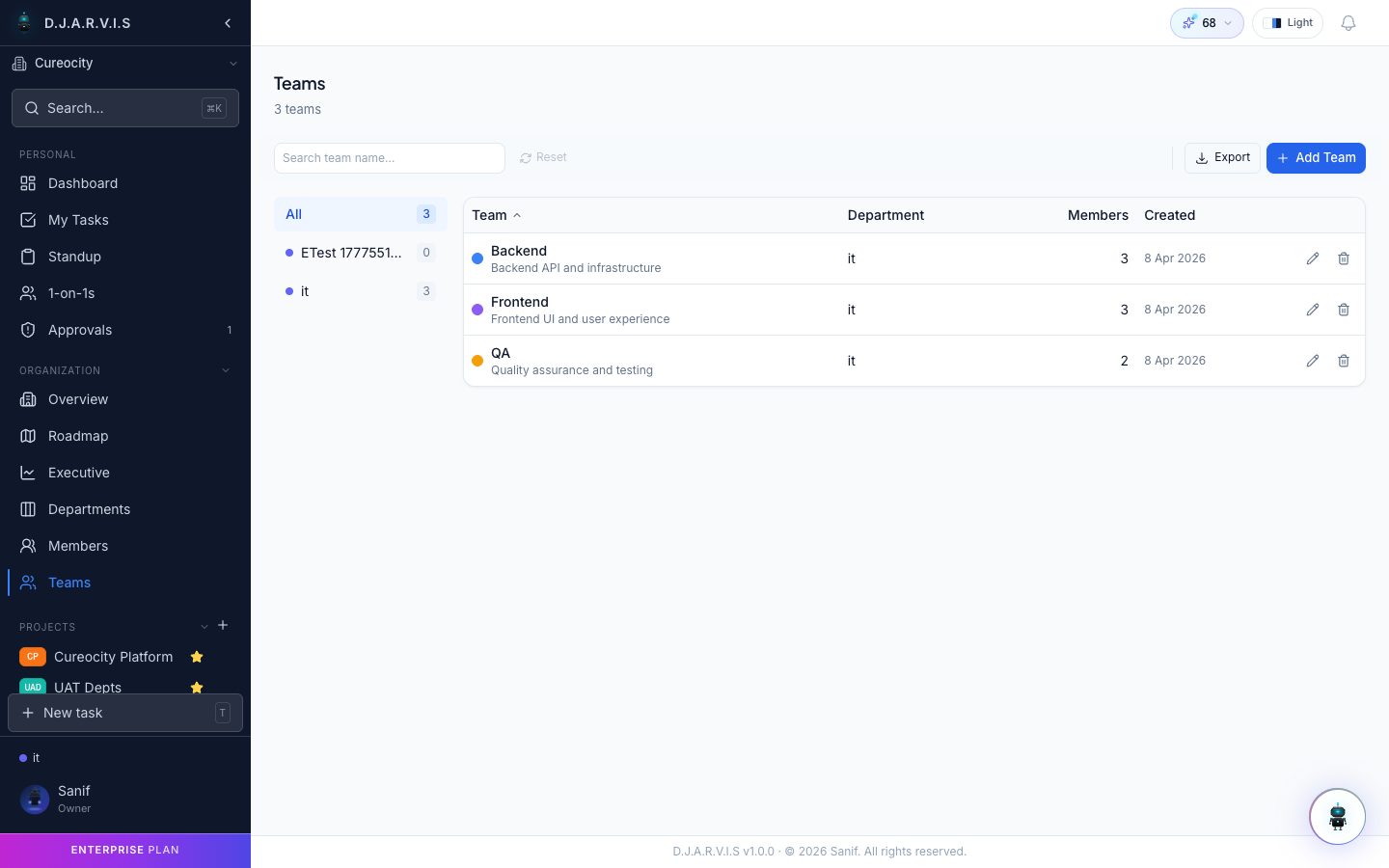Click the New task button
The width and height of the screenshot is (1389, 868).
pos(125,713)
